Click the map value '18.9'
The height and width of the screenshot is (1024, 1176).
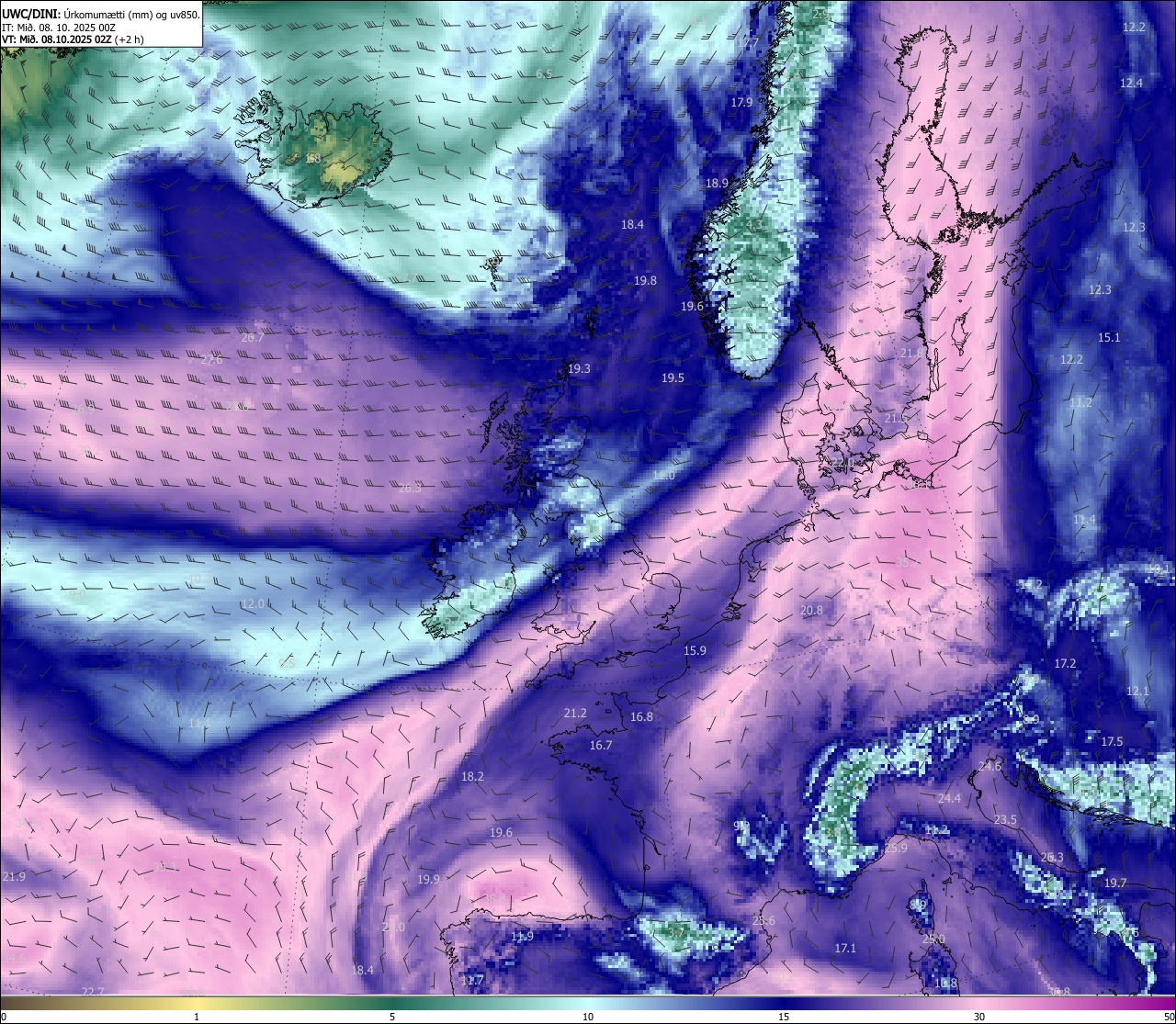point(717,184)
